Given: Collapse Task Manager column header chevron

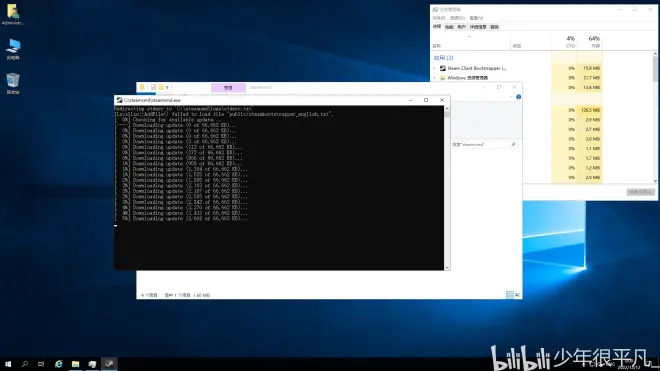Looking at the screenshot, I should 469,37.
